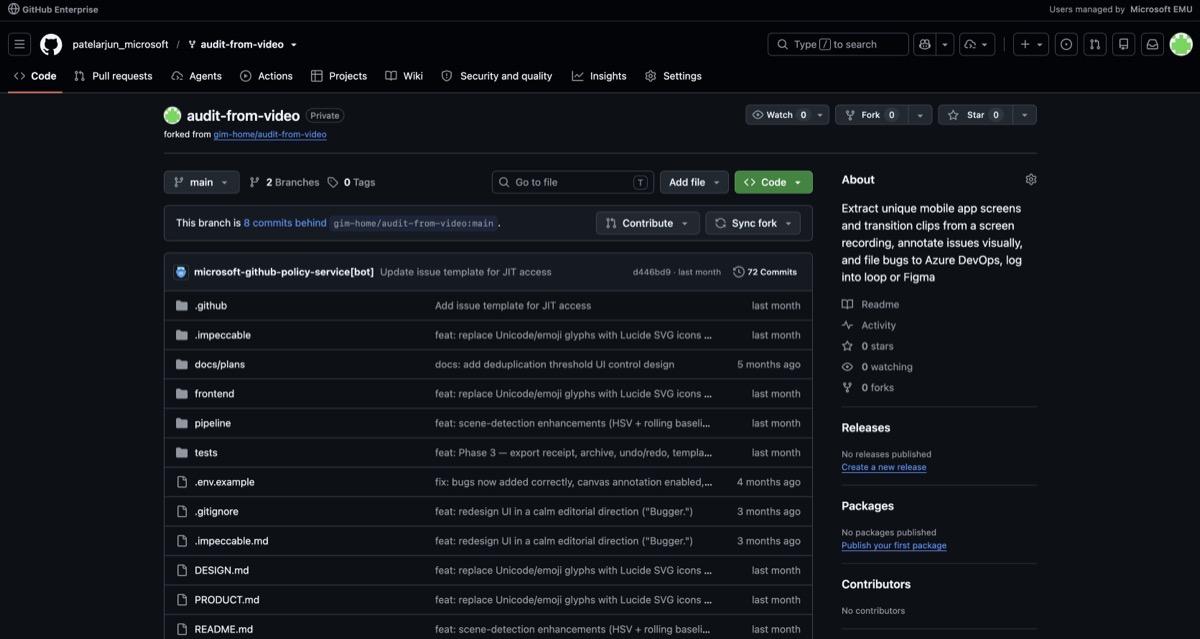
Task: Open the hamburger navigation menu
Action: click(20, 44)
